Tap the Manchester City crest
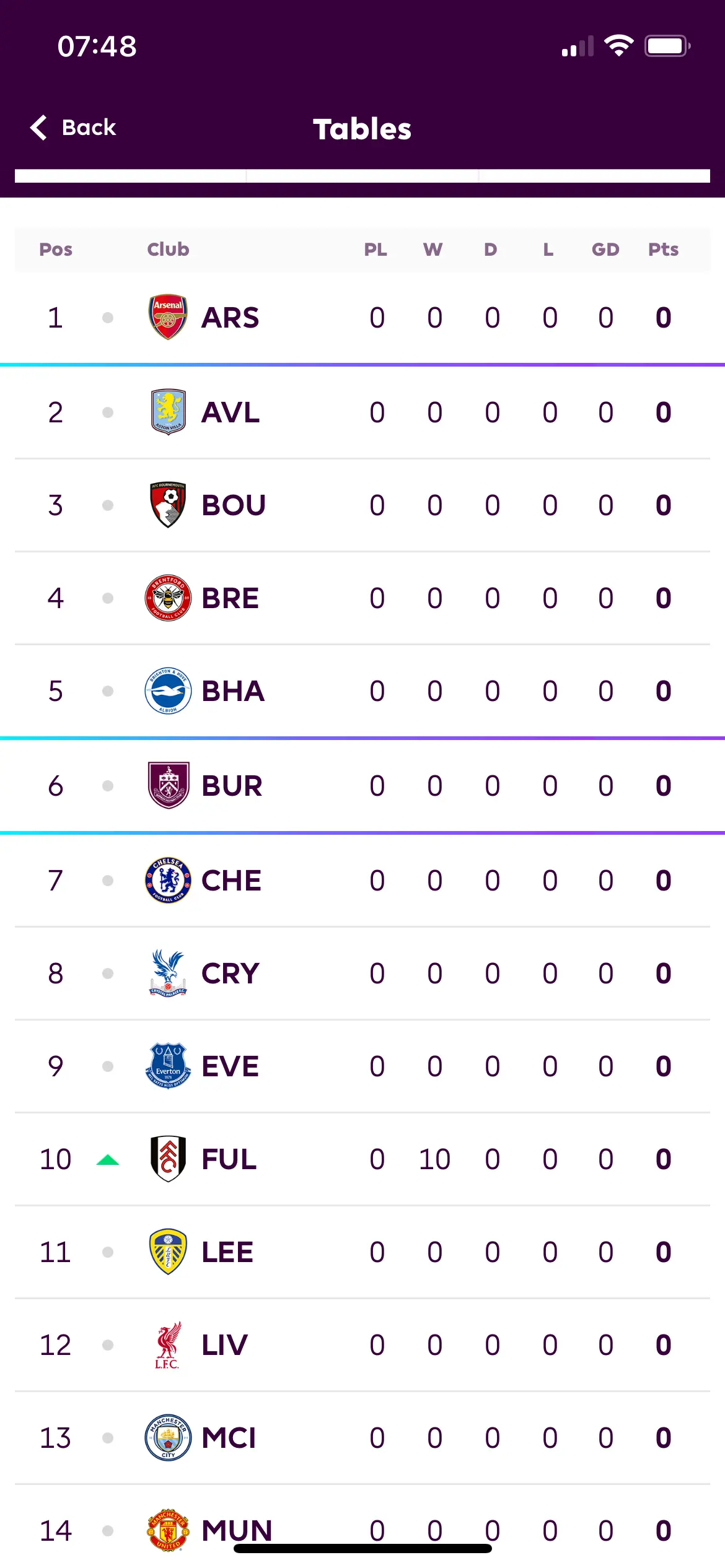Screen dimensions: 725x1568 pyautogui.click(x=168, y=1437)
